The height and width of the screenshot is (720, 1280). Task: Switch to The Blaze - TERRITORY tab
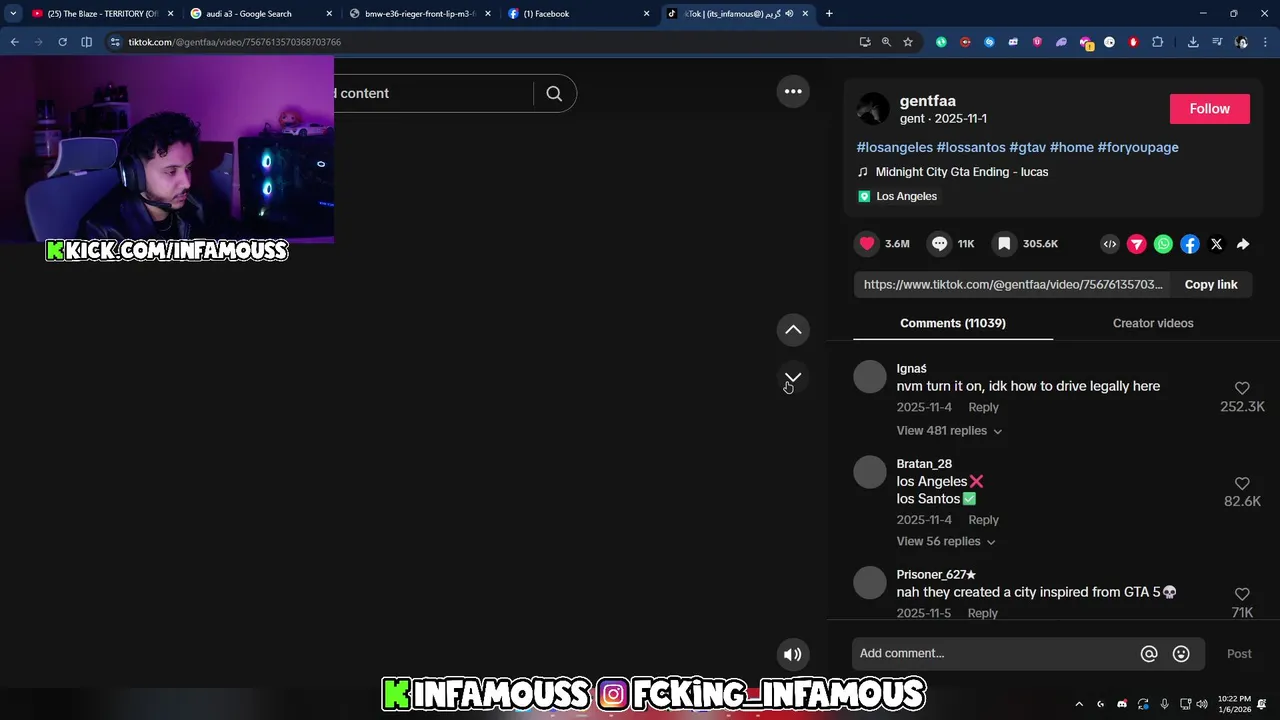pos(102,14)
